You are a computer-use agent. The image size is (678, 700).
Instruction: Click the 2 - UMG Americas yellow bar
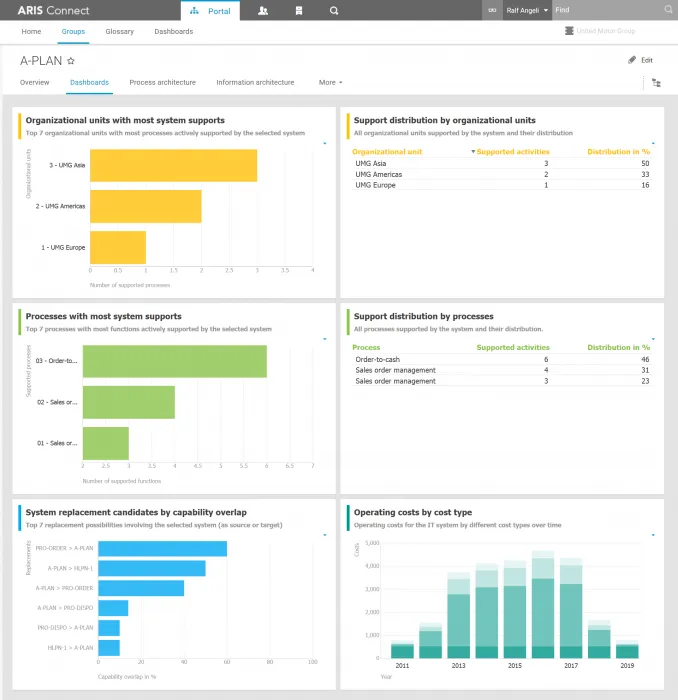click(146, 206)
